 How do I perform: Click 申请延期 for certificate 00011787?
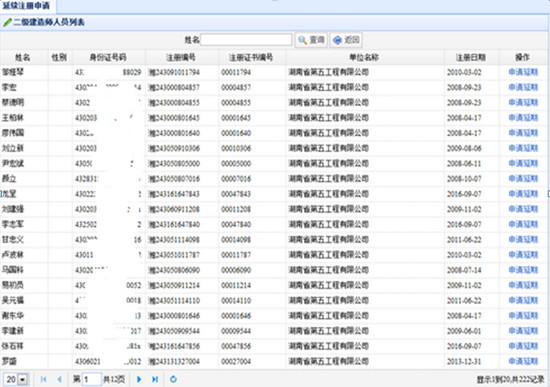click(523, 255)
